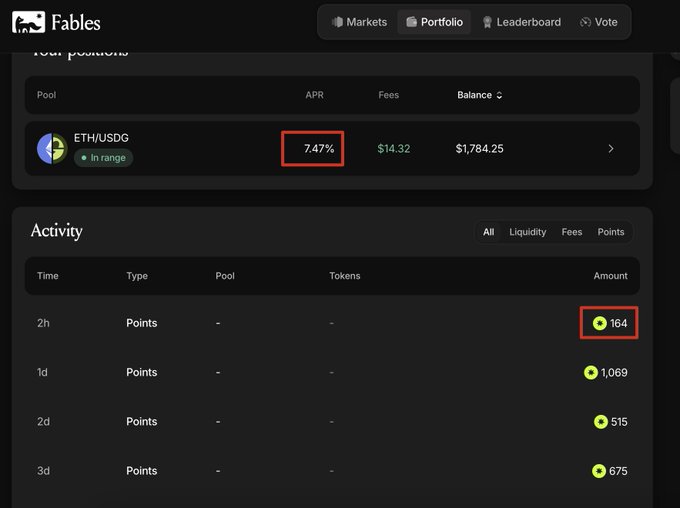Click the ETH/USDG token pair icon
This screenshot has height=508, width=680.
(52, 148)
